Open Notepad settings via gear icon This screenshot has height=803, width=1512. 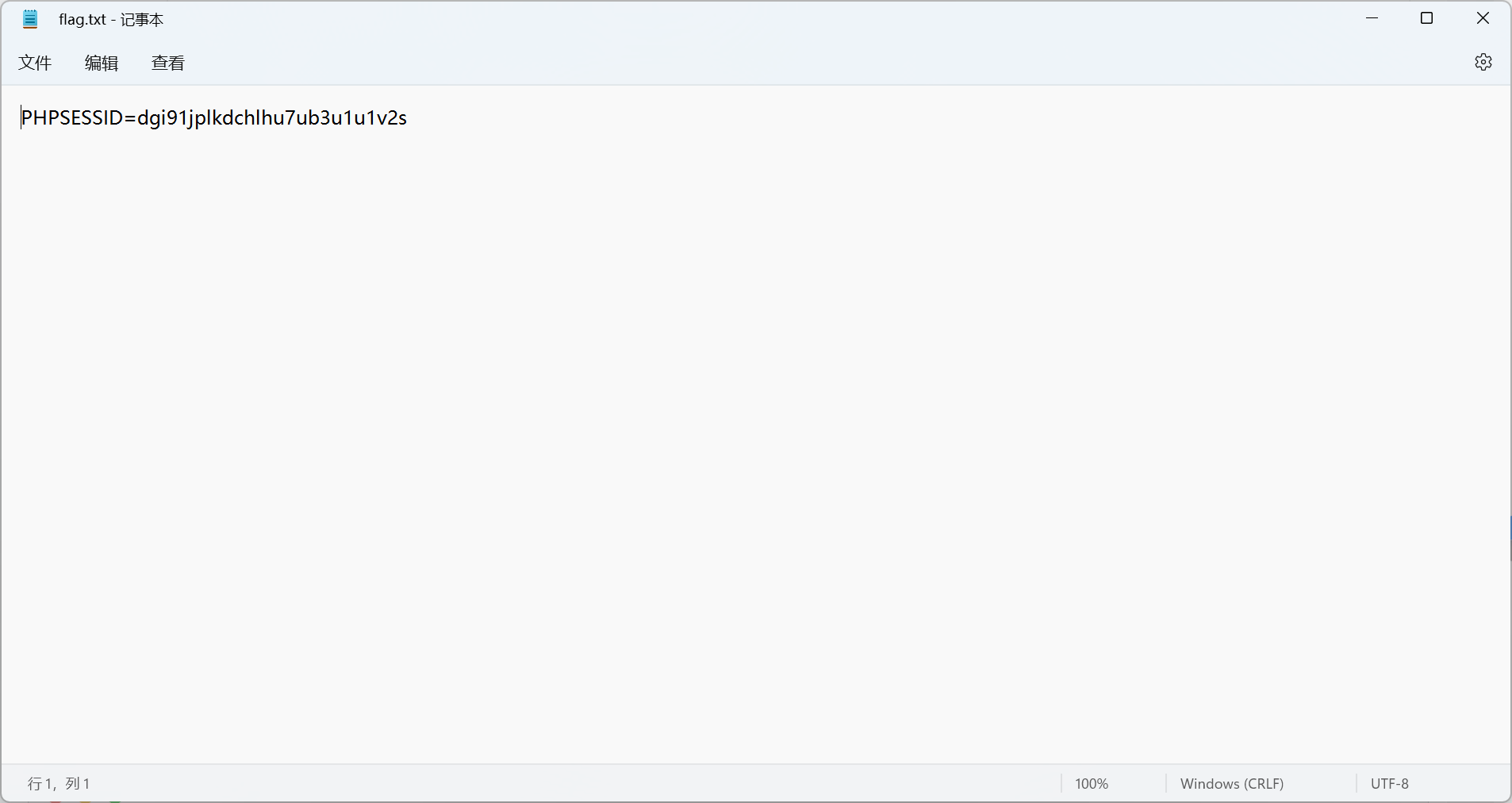click(1483, 62)
